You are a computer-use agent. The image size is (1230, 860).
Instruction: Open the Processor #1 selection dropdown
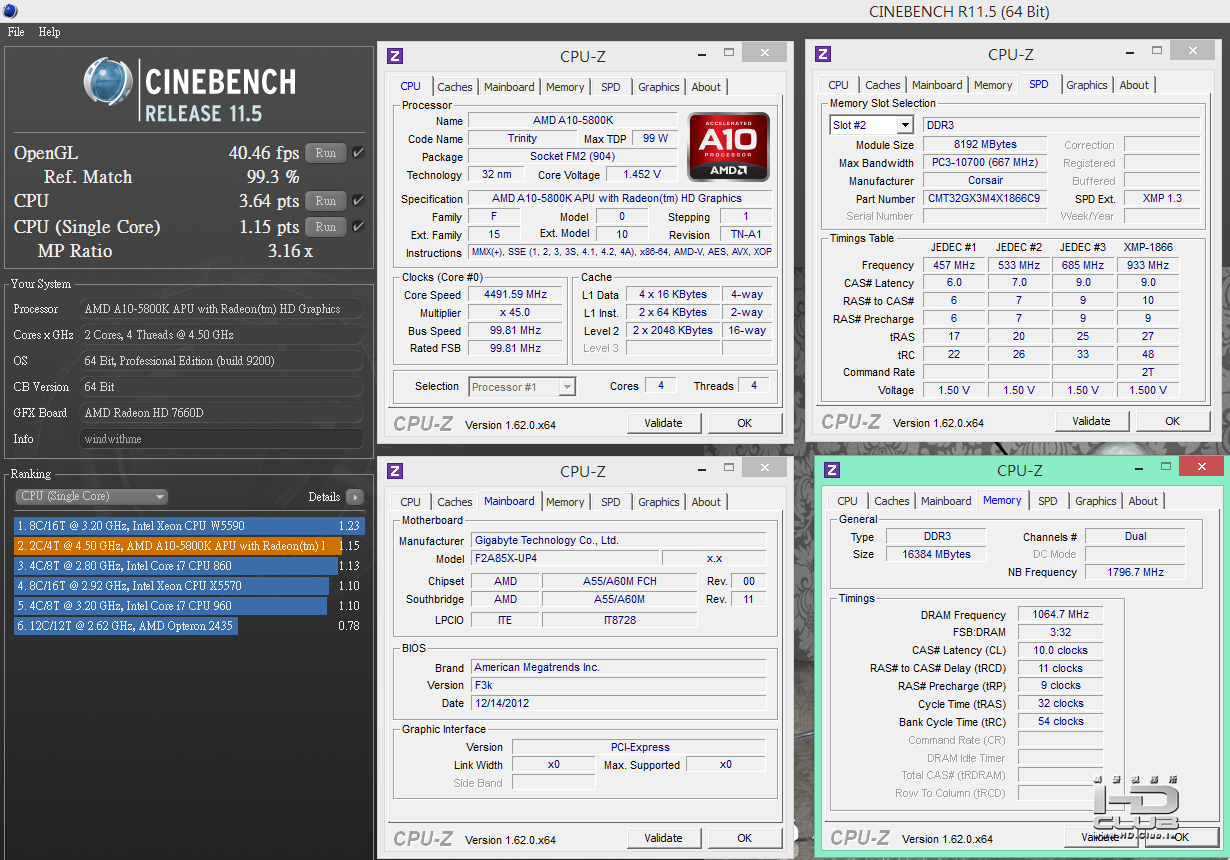pos(522,386)
